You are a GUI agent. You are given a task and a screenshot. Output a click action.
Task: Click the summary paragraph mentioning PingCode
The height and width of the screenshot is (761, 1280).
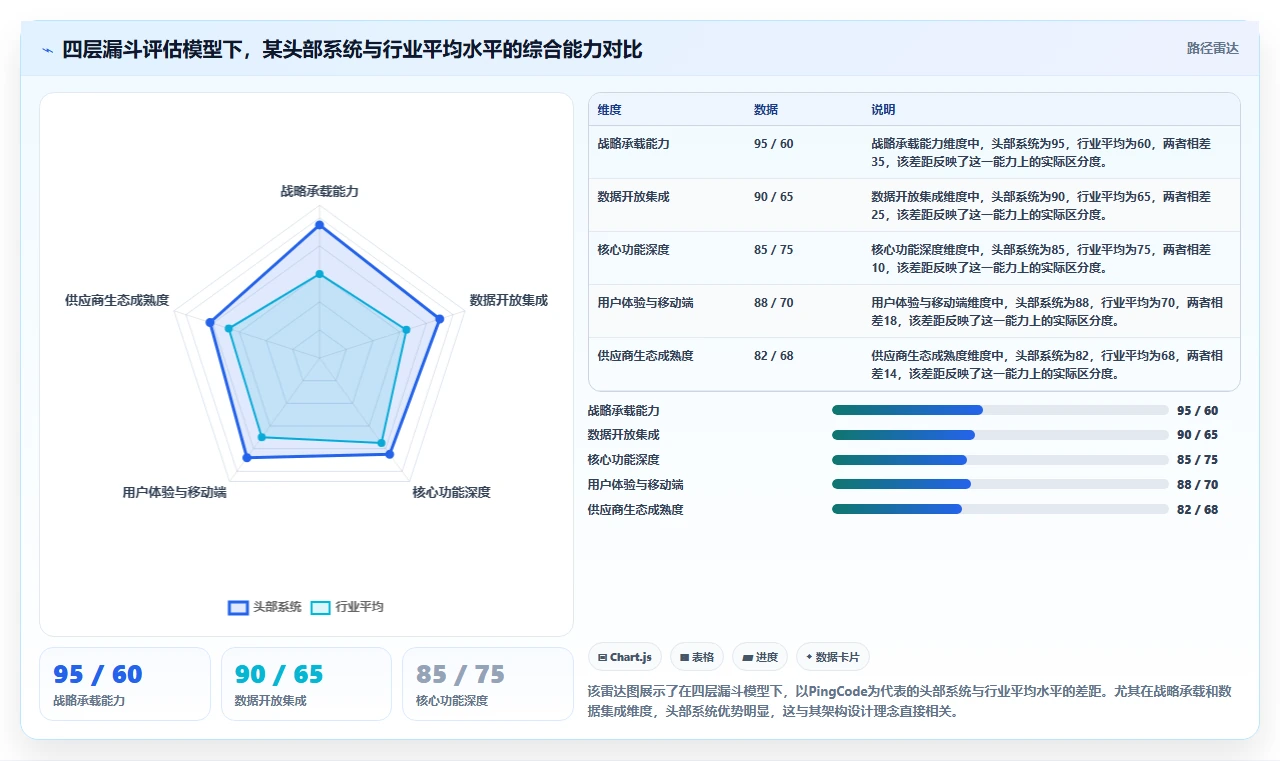910,702
